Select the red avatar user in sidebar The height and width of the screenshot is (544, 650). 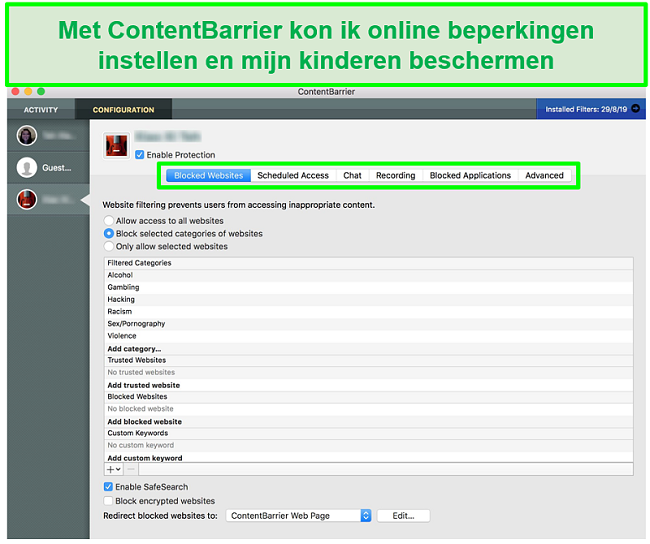[x=27, y=200]
